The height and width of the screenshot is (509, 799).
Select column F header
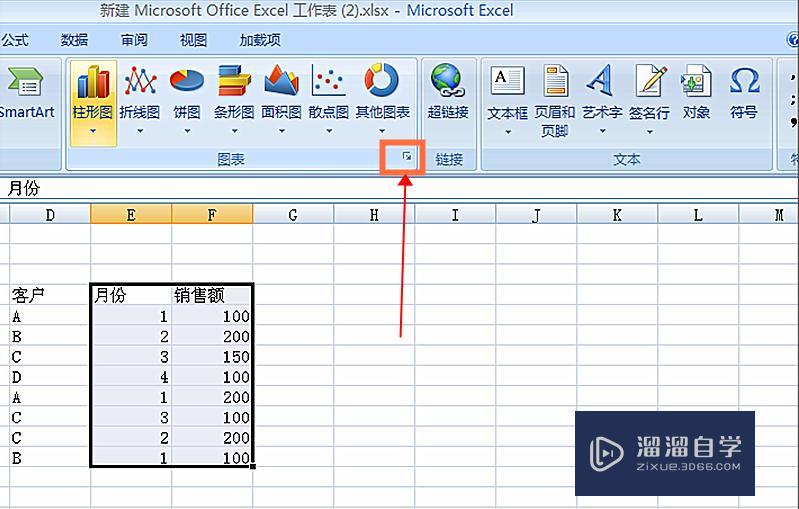212,215
